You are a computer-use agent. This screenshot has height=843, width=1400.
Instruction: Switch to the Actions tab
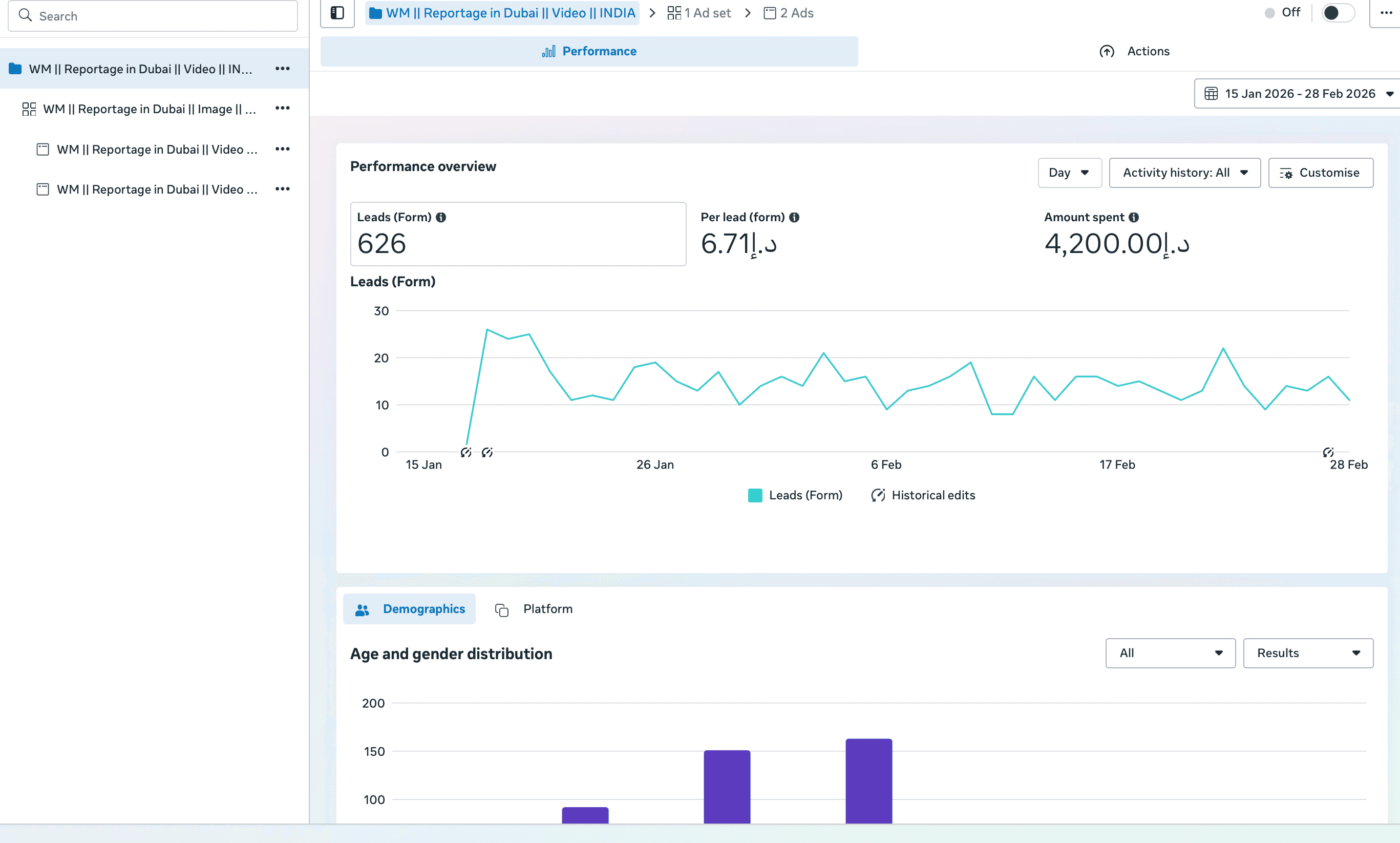point(1135,52)
